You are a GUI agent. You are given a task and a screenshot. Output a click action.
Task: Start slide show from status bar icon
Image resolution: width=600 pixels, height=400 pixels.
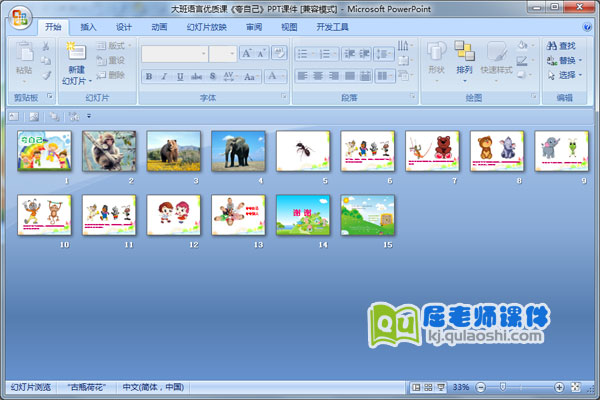440,387
